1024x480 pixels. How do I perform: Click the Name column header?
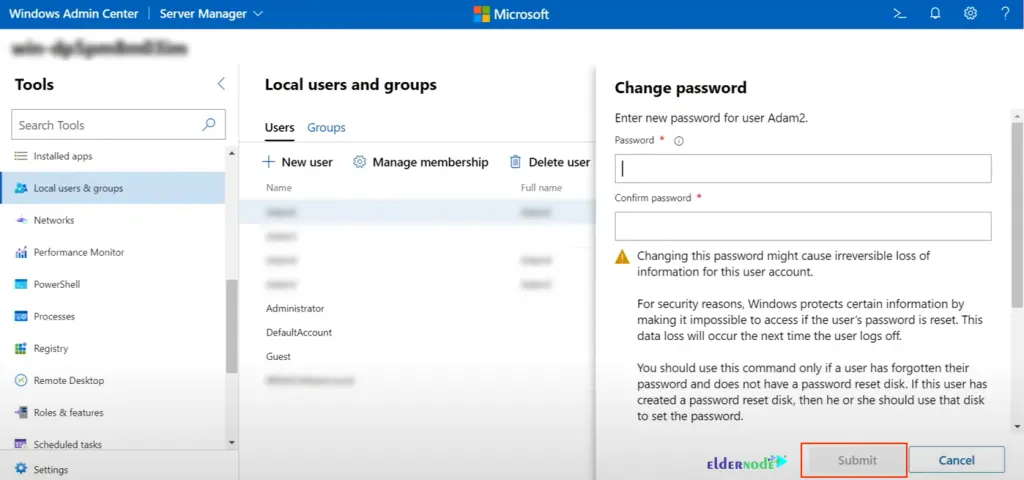tap(279, 187)
